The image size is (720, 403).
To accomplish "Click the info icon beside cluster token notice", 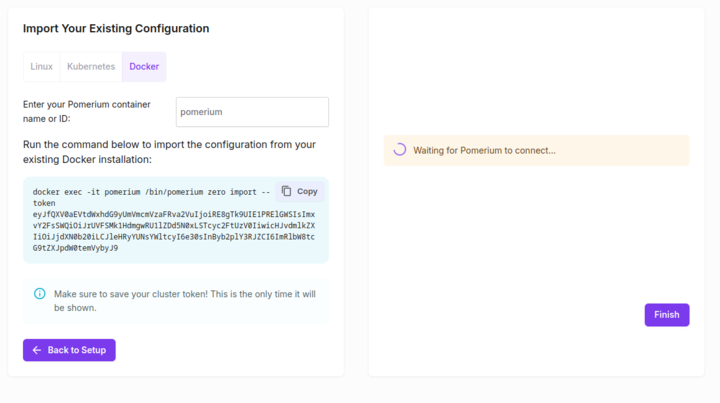I will coord(40,294).
